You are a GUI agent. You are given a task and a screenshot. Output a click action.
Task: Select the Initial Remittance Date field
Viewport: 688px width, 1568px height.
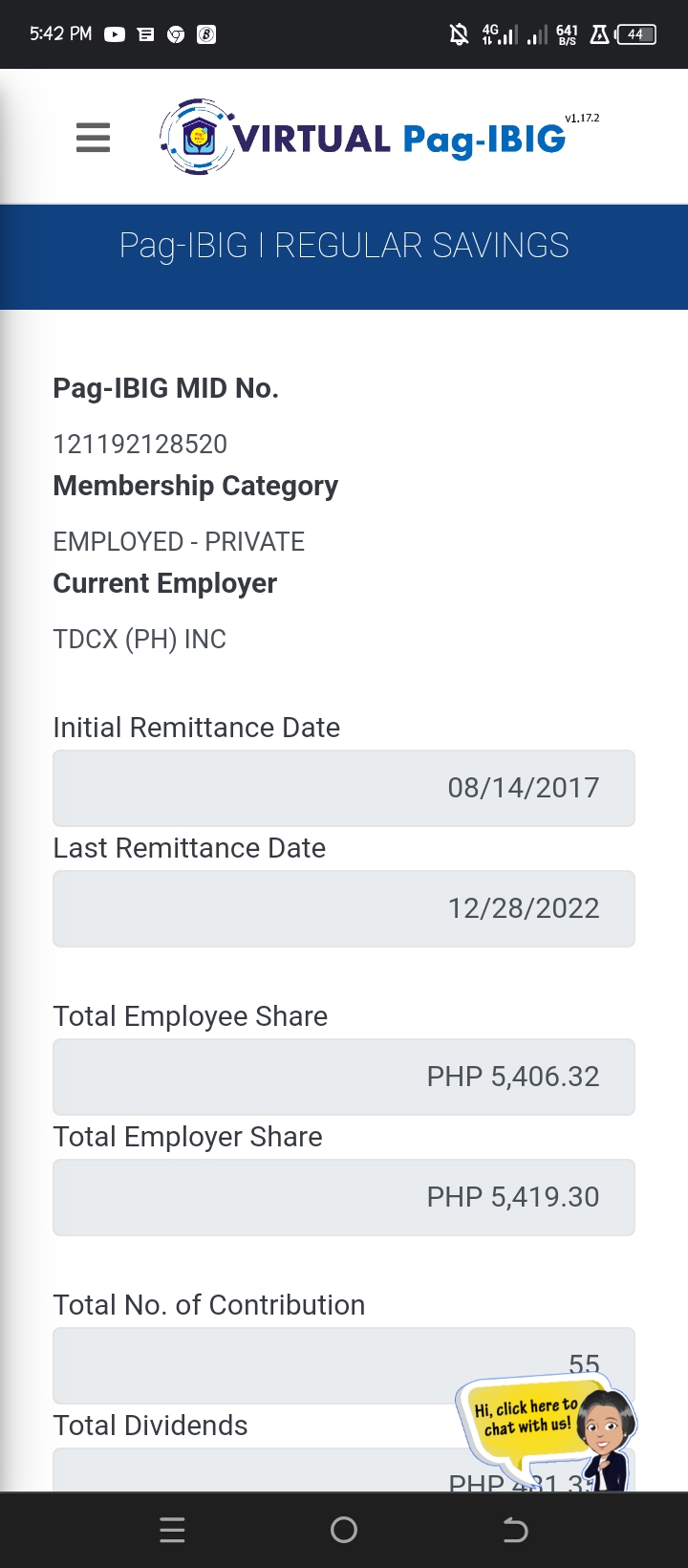[x=344, y=788]
